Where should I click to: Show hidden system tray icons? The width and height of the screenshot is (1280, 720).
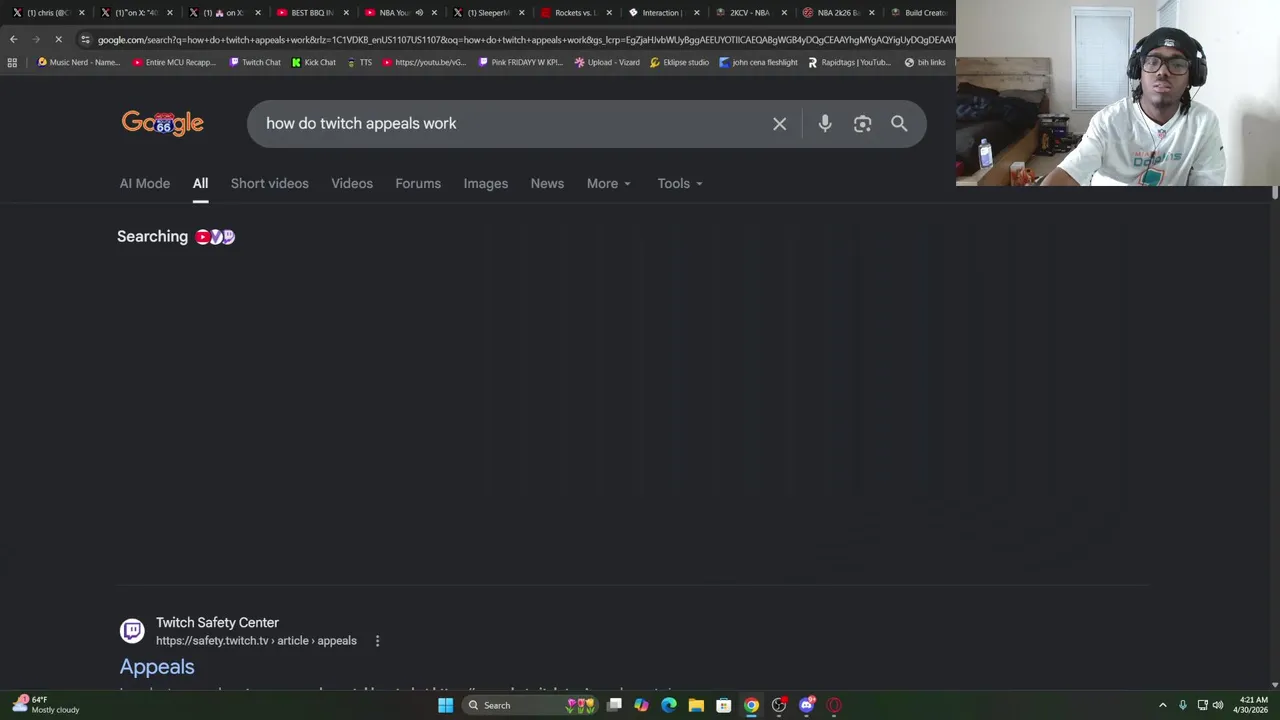click(x=1162, y=705)
